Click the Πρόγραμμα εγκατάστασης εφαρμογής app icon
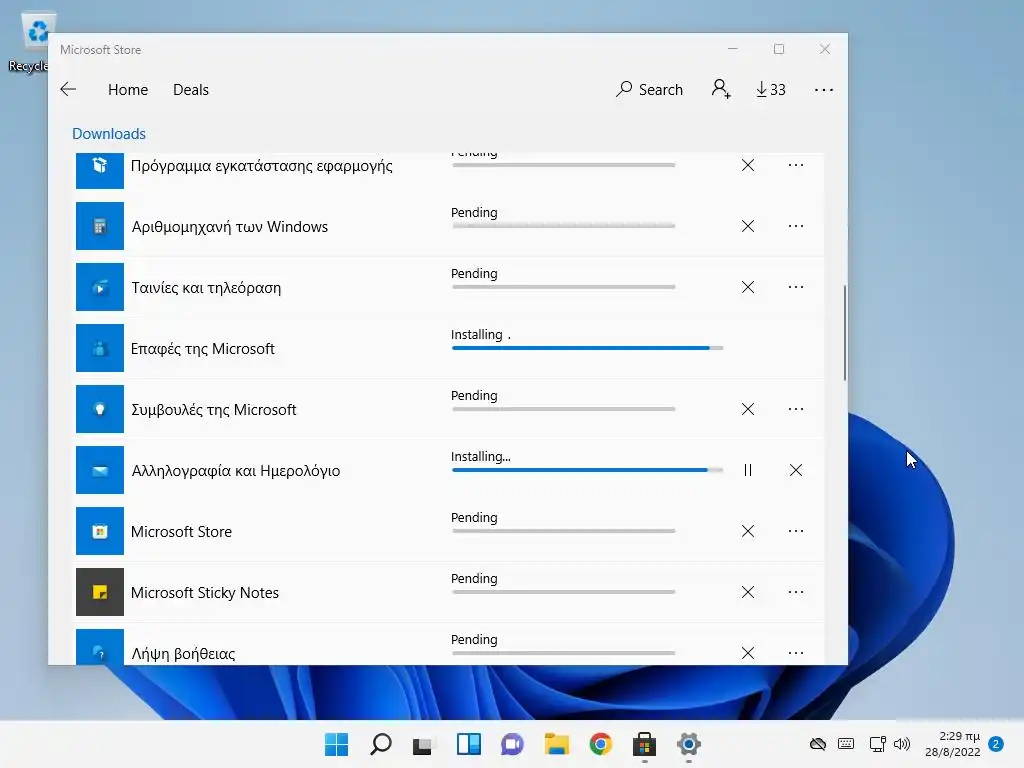Image resolution: width=1024 pixels, height=768 pixels. click(x=100, y=170)
